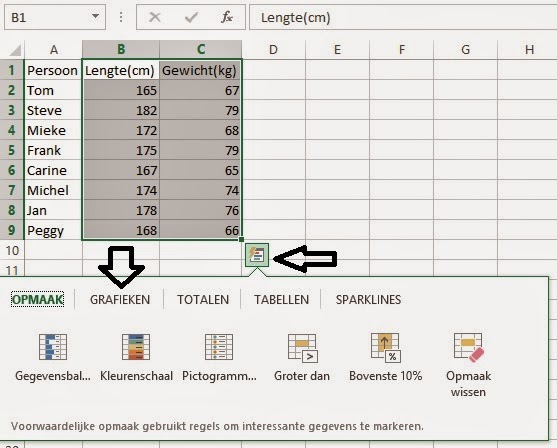Click the cell with value 74
Screen dimensions: 557x448
click(201, 190)
